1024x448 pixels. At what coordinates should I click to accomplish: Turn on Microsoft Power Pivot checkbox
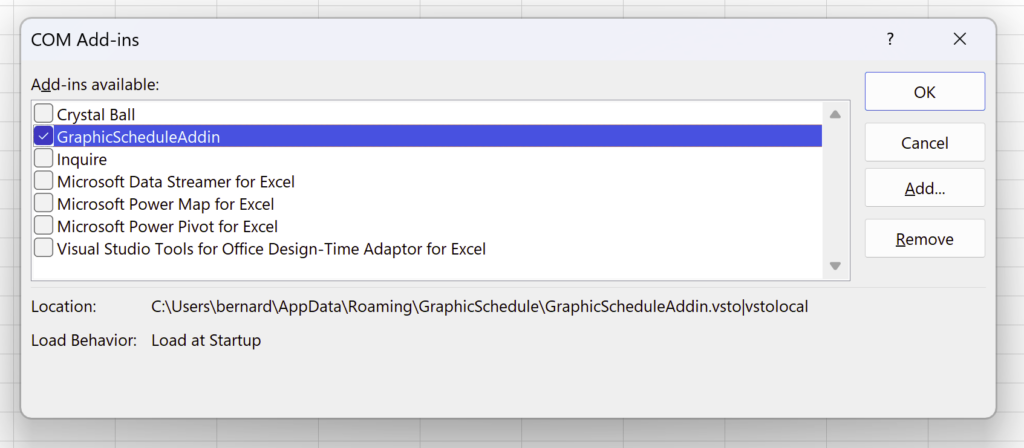click(x=44, y=226)
